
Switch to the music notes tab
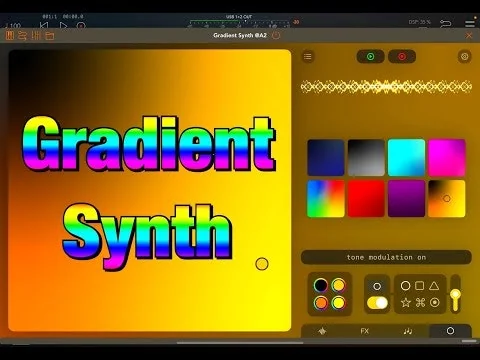click(407, 331)
